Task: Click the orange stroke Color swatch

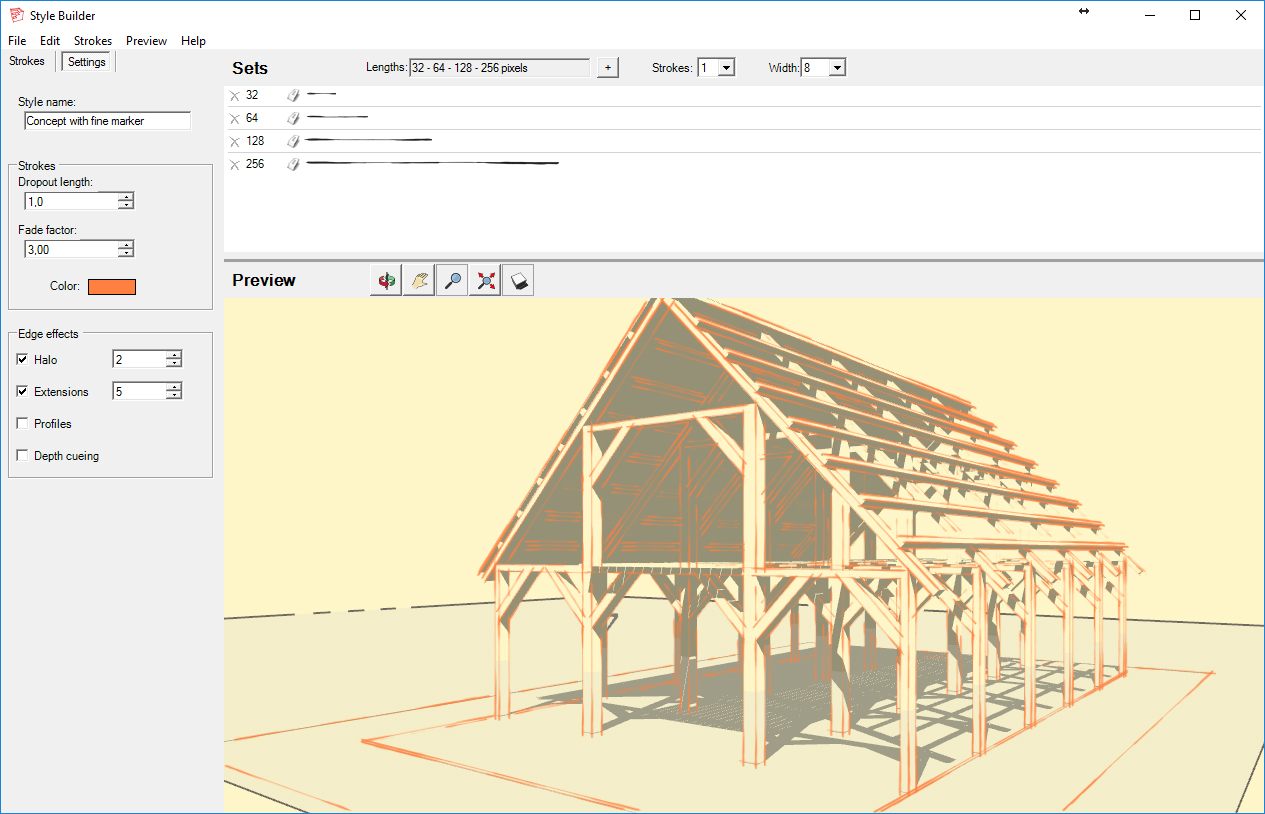Action: click(x=112, y=287)
